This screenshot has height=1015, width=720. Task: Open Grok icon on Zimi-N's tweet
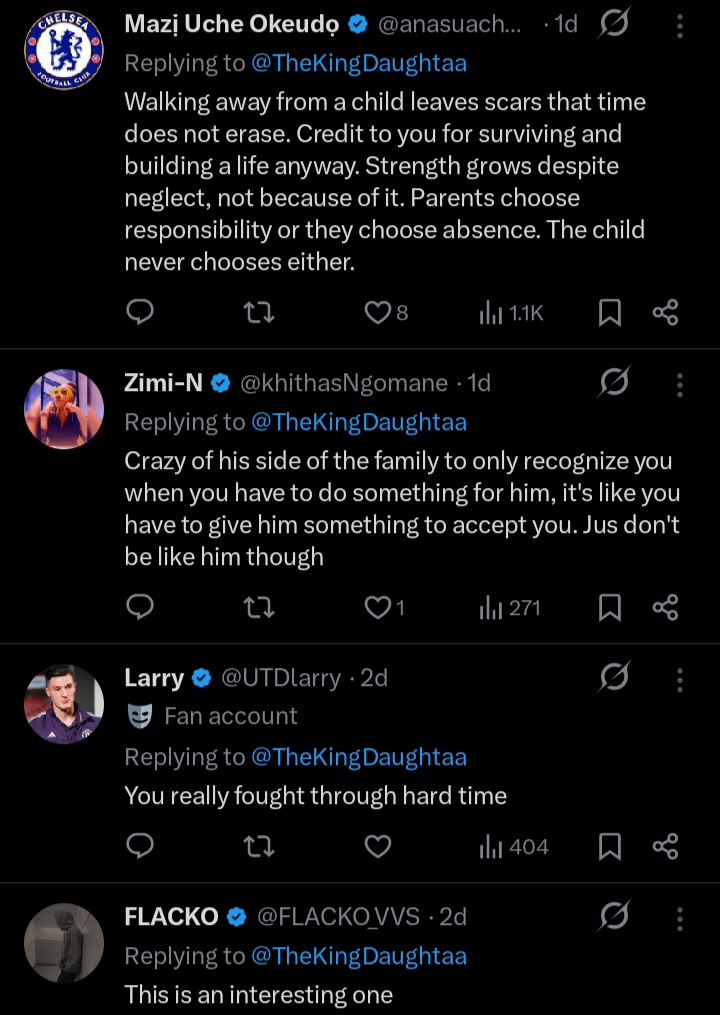point(614,383)
